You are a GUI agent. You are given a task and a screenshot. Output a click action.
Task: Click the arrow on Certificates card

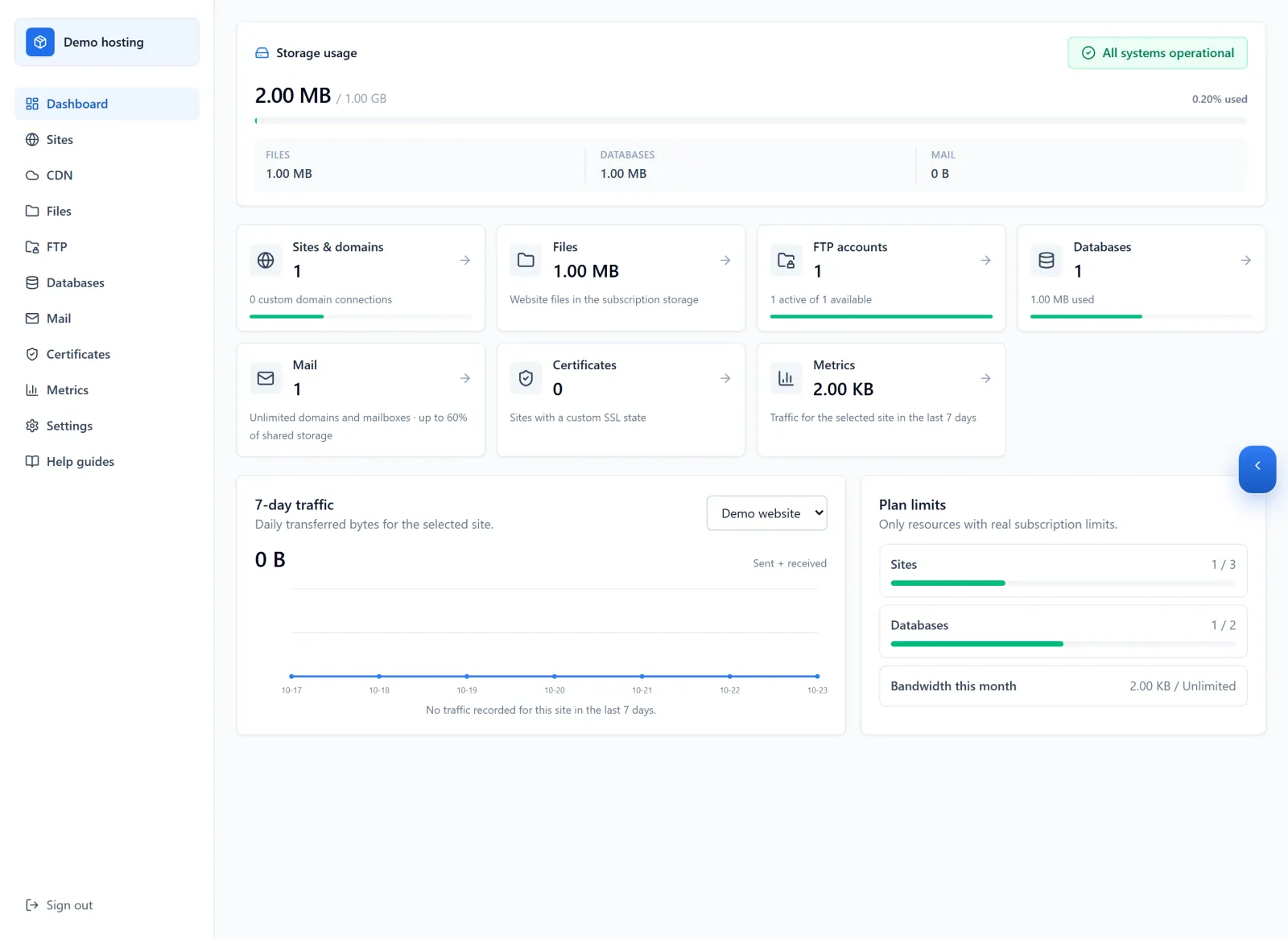pyautogui.click(x=725, y=378)
